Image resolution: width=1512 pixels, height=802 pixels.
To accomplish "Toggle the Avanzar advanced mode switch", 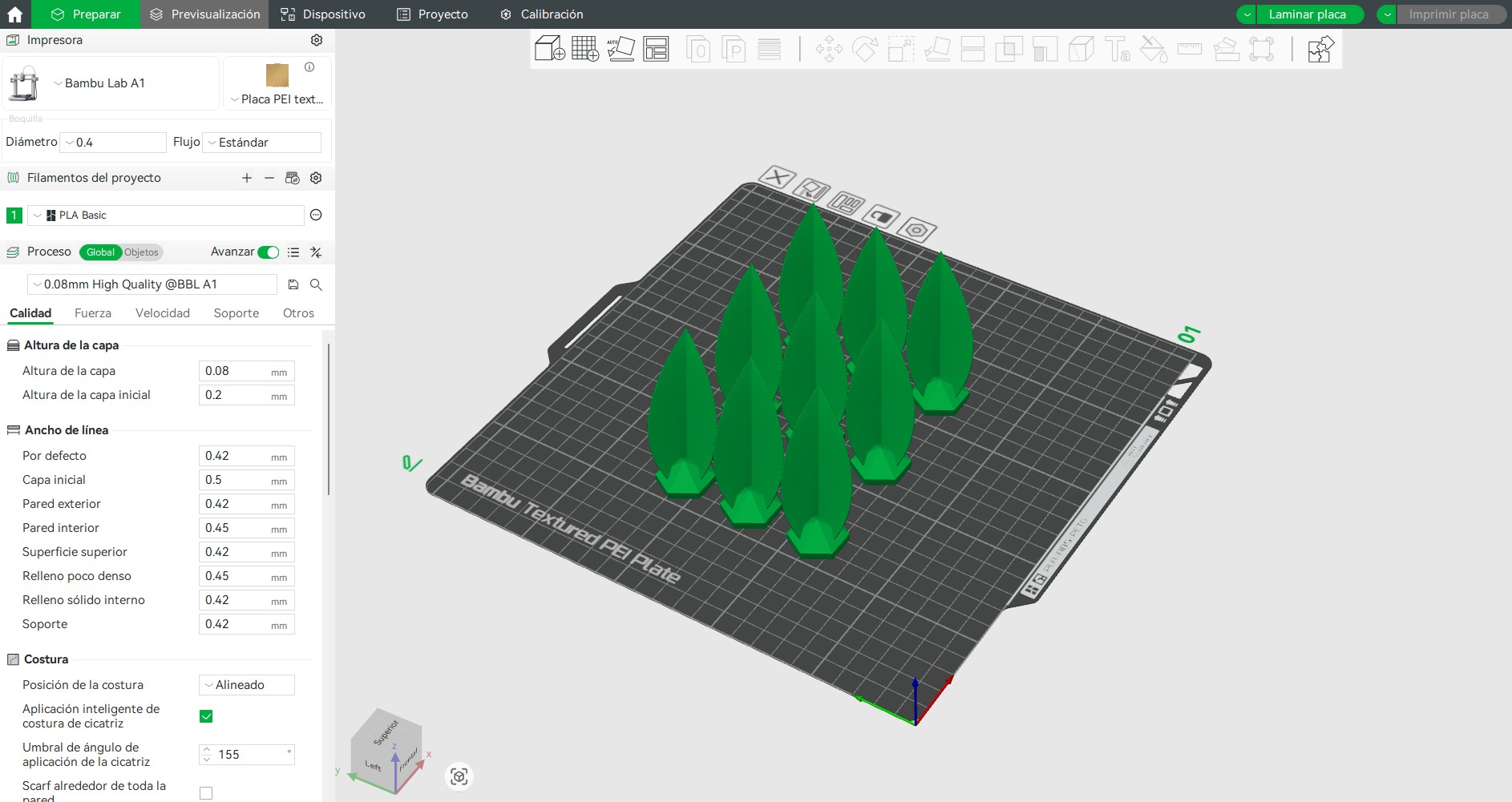I will tap(269, 252).
